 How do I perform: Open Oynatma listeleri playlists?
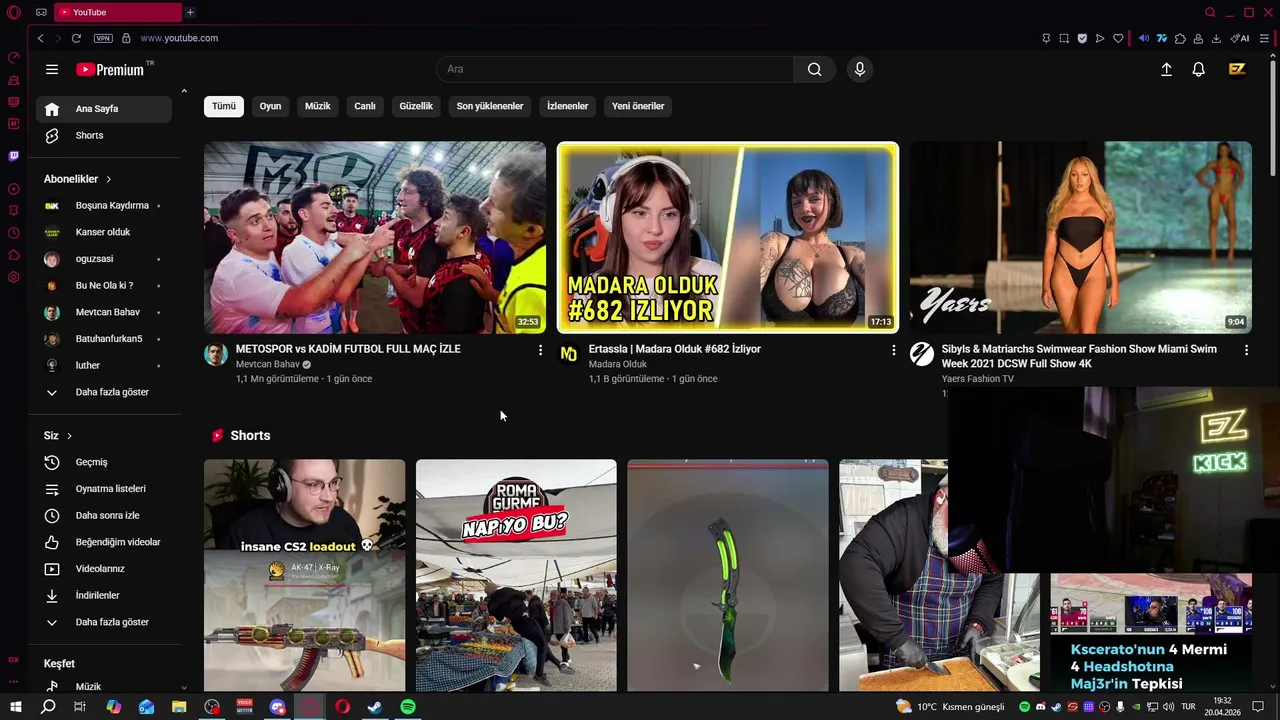point(104,489)
